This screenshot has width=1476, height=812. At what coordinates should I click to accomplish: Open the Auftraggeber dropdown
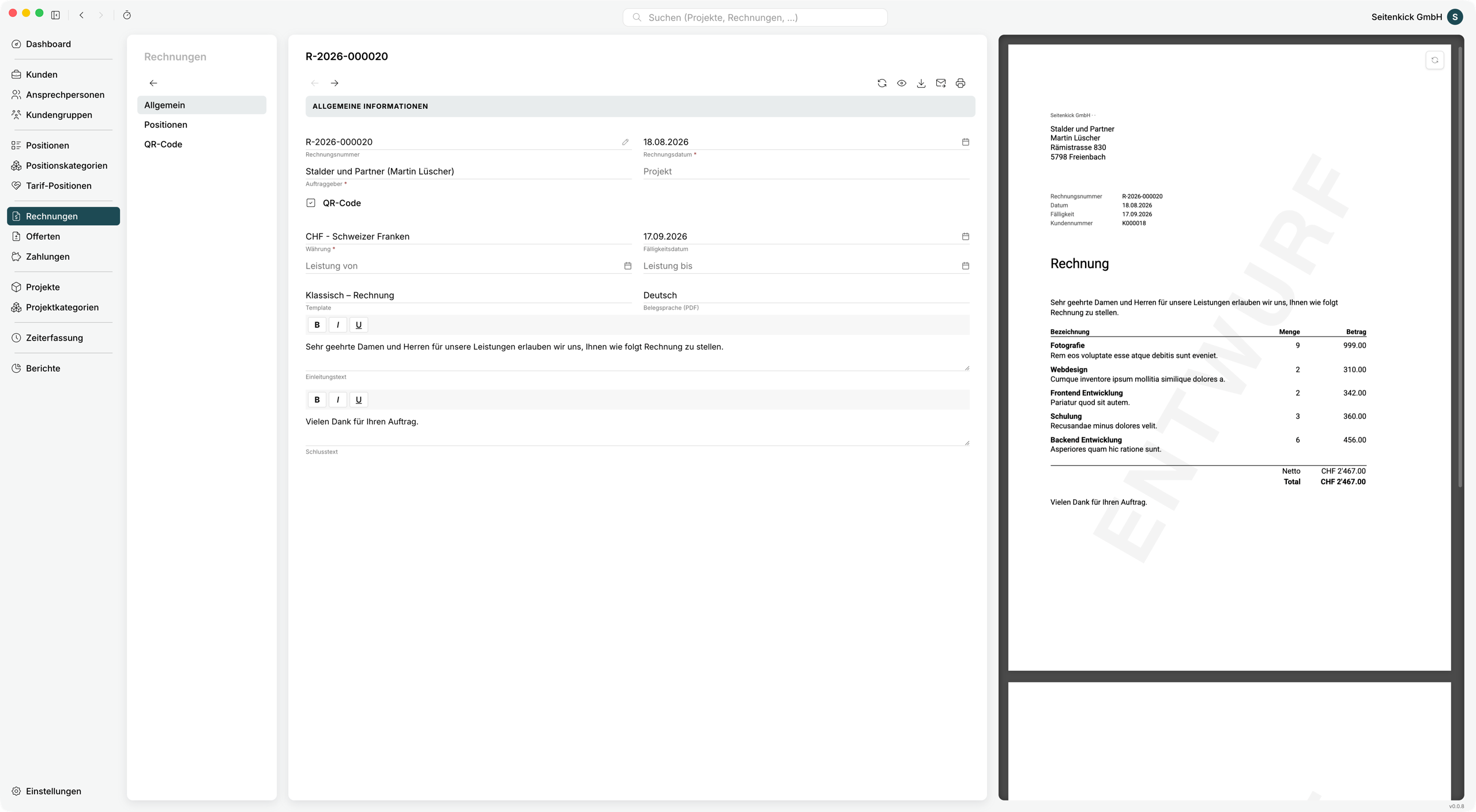pyautogui.click(x=468, y=171)
